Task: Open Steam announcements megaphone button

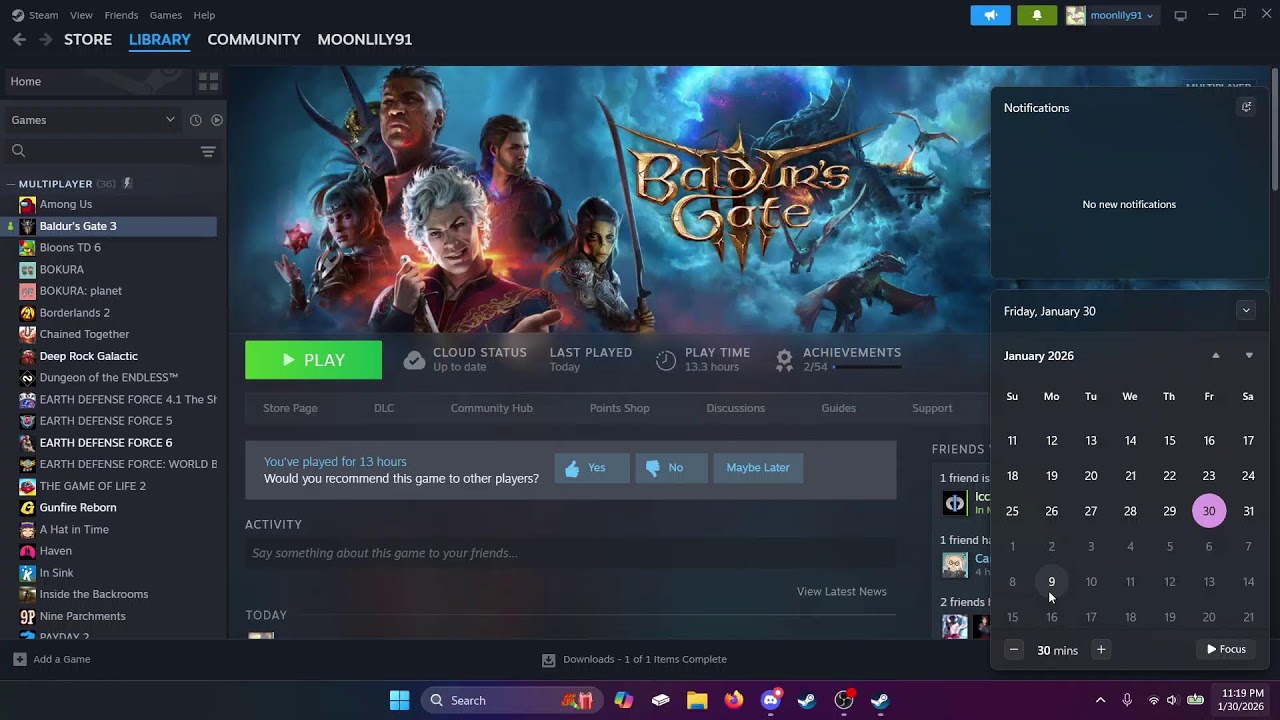Action: tap(990, 15)
